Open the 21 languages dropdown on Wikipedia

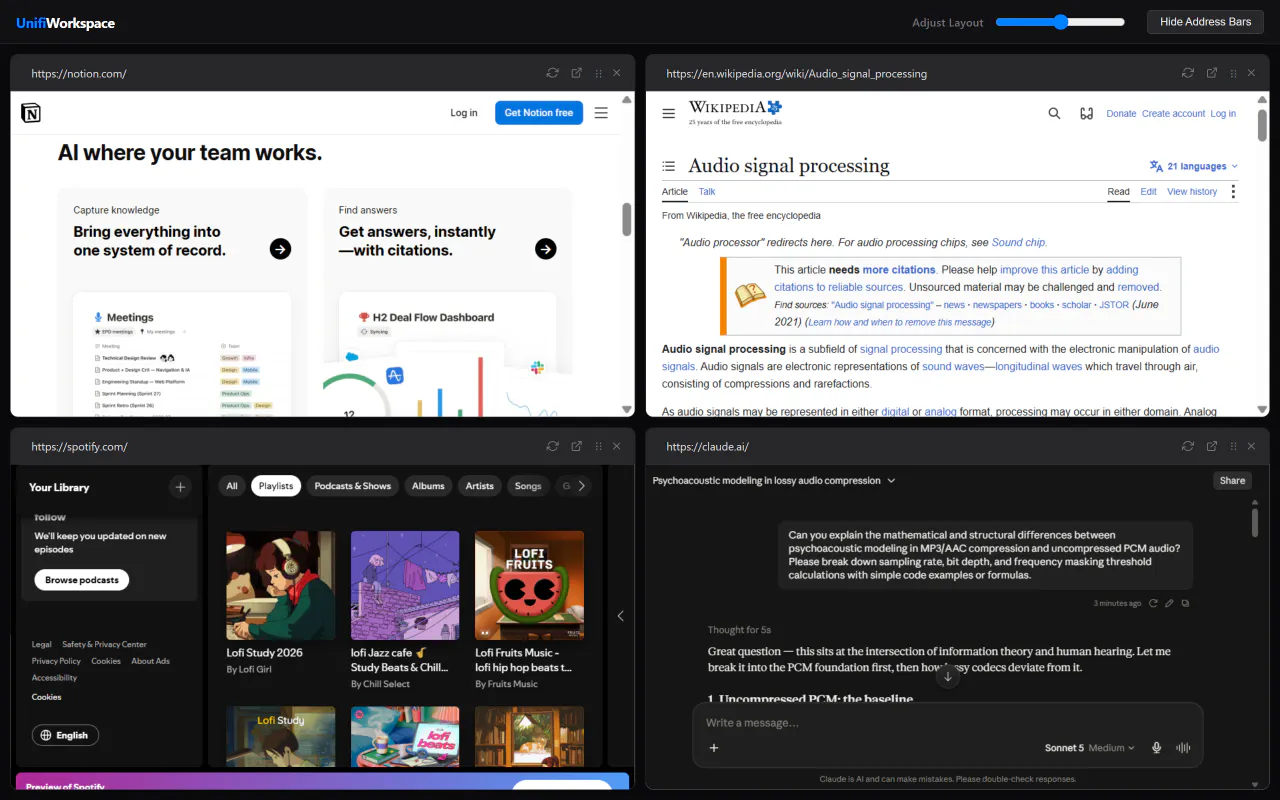click(1194, 166)
